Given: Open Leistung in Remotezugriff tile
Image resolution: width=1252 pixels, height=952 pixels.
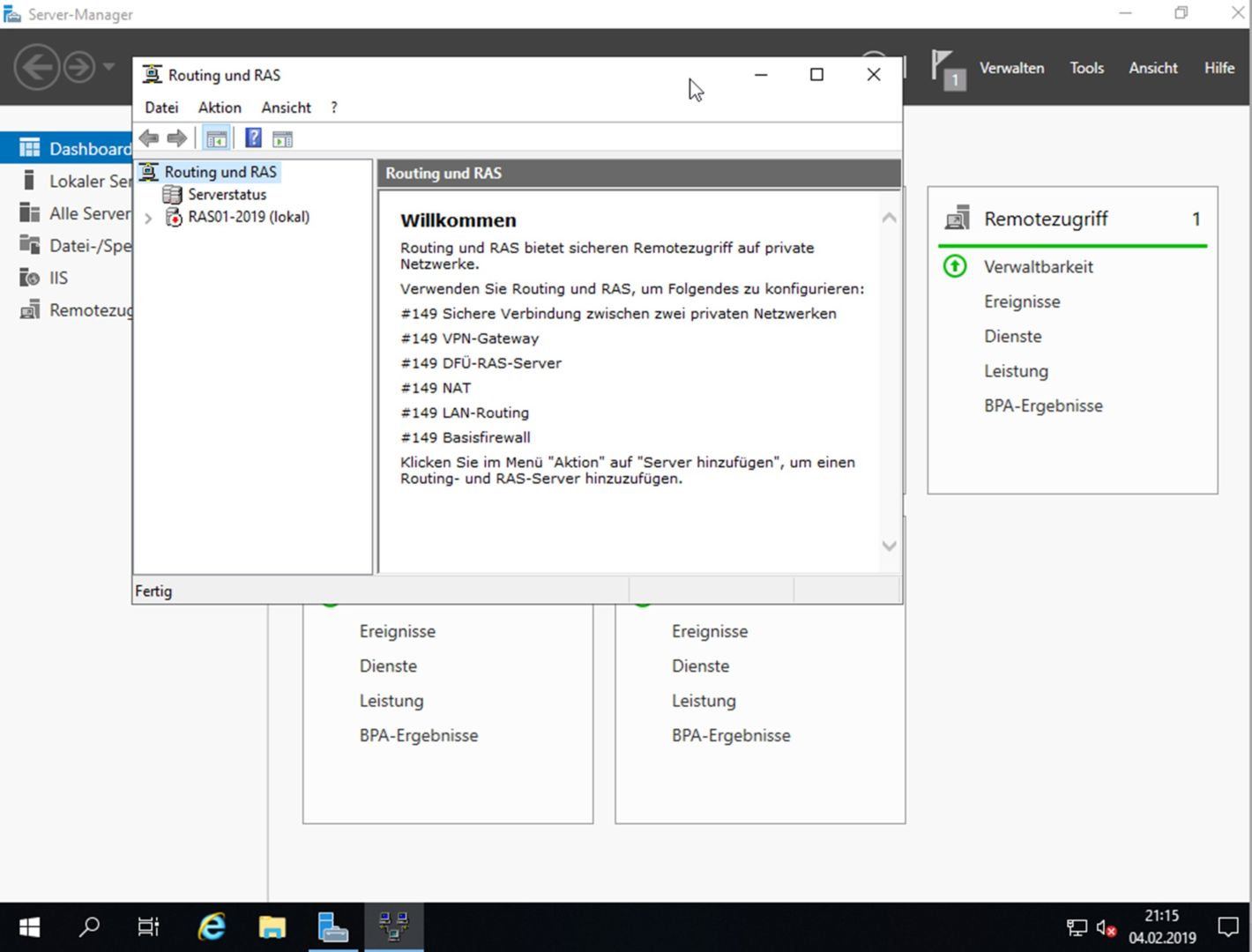Looking at the screenshot, I should click(x=1016, y=371).
